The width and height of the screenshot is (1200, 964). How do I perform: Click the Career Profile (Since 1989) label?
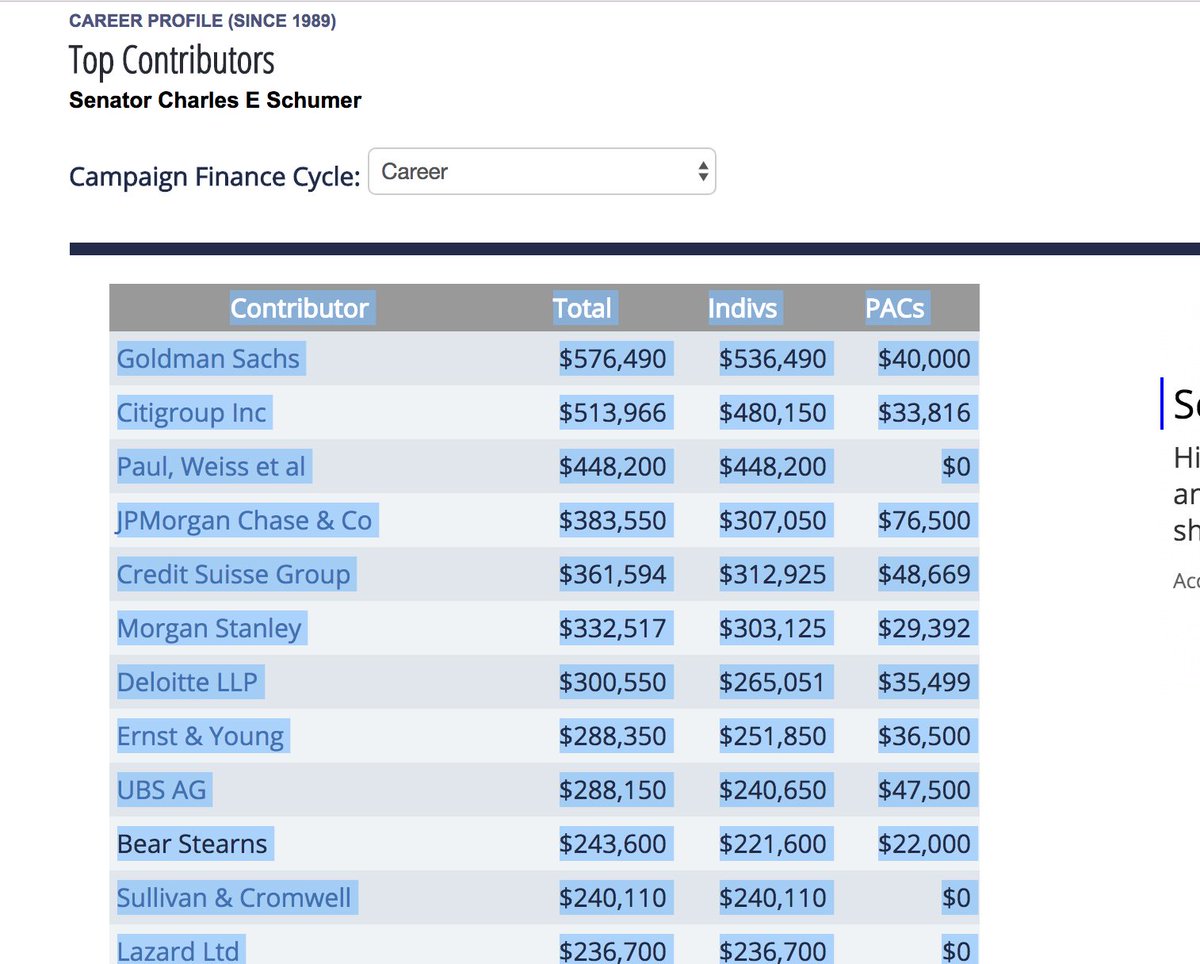coord(202,21)
